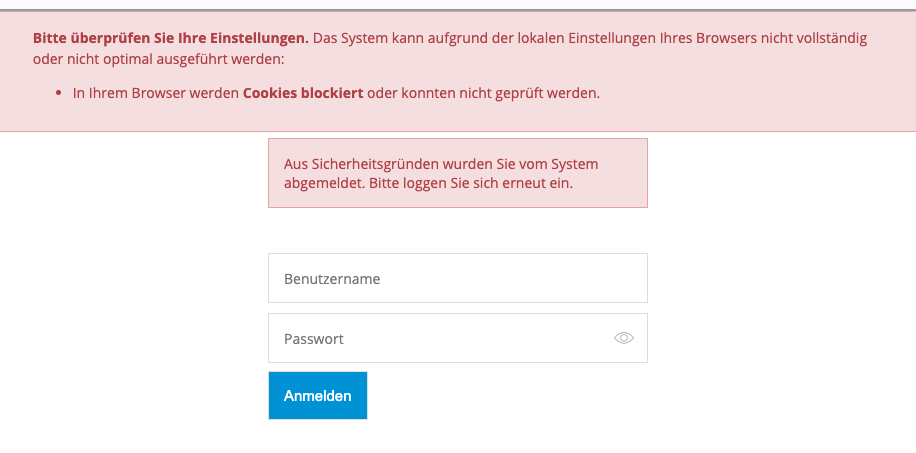Click the 'Benutzername' placeholder label
The width and height of the screenshot is (916, 453).
[x=332, y=279]
